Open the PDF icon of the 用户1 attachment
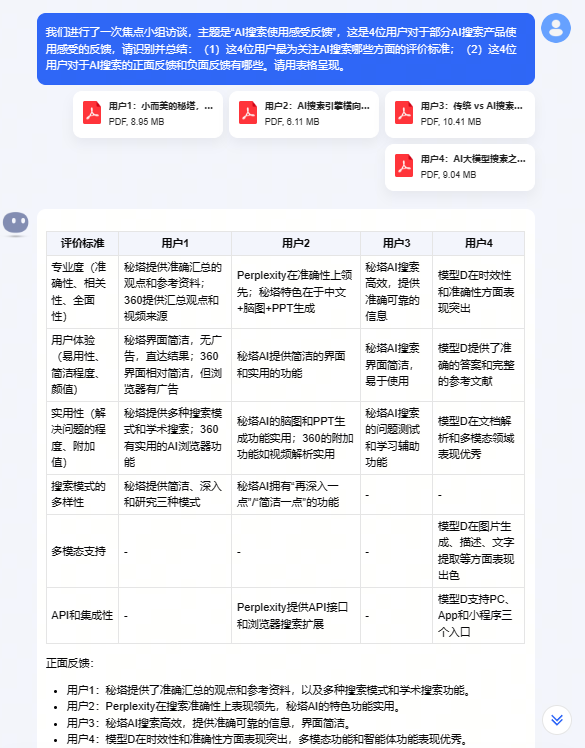 pos(92,113)
